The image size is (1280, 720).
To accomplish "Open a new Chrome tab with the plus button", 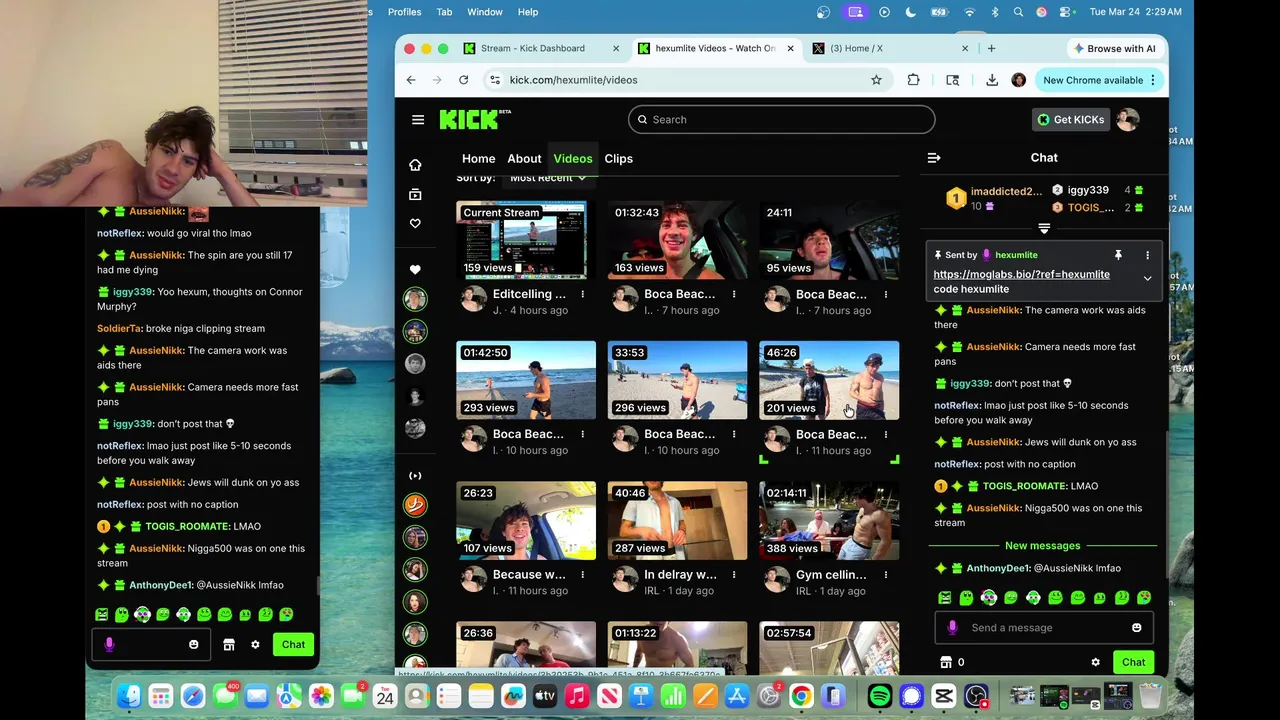I will click(x=991, y=48).
